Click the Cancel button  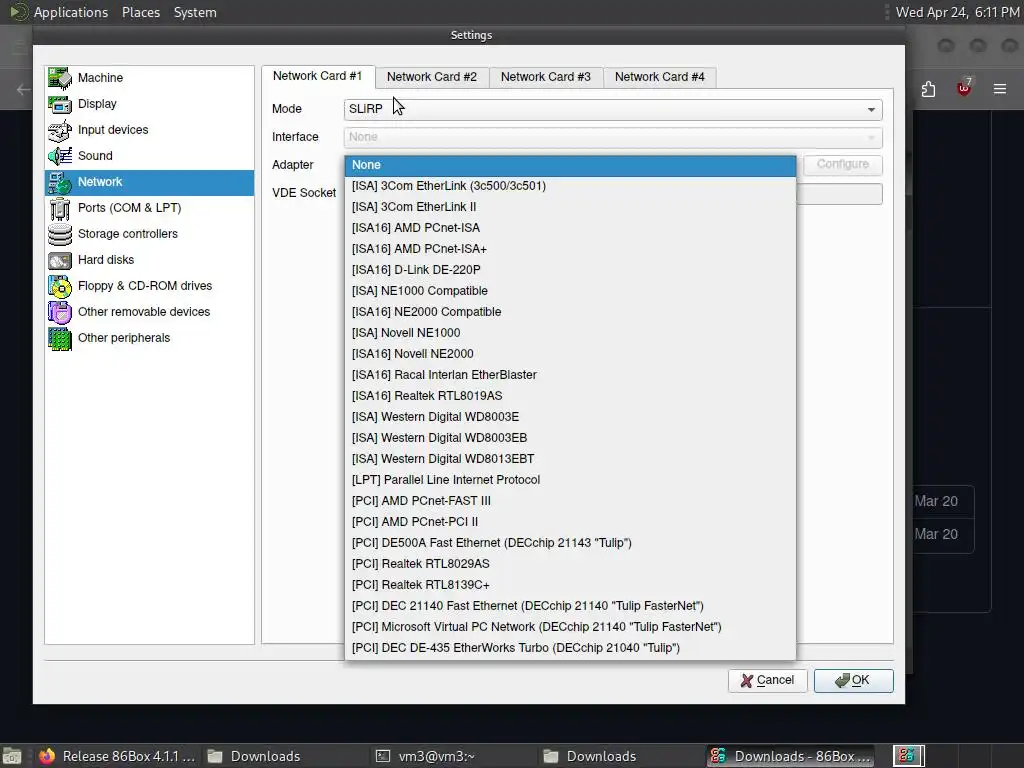click(767, 680)
